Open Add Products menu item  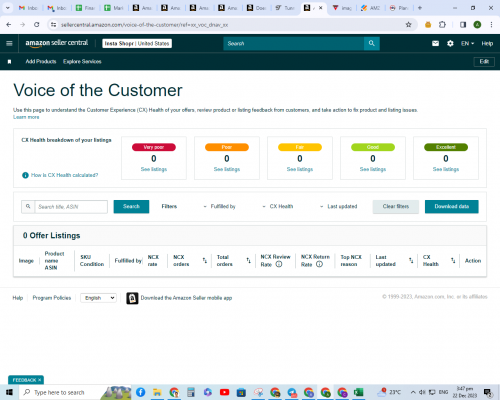[x=41, y=61]
